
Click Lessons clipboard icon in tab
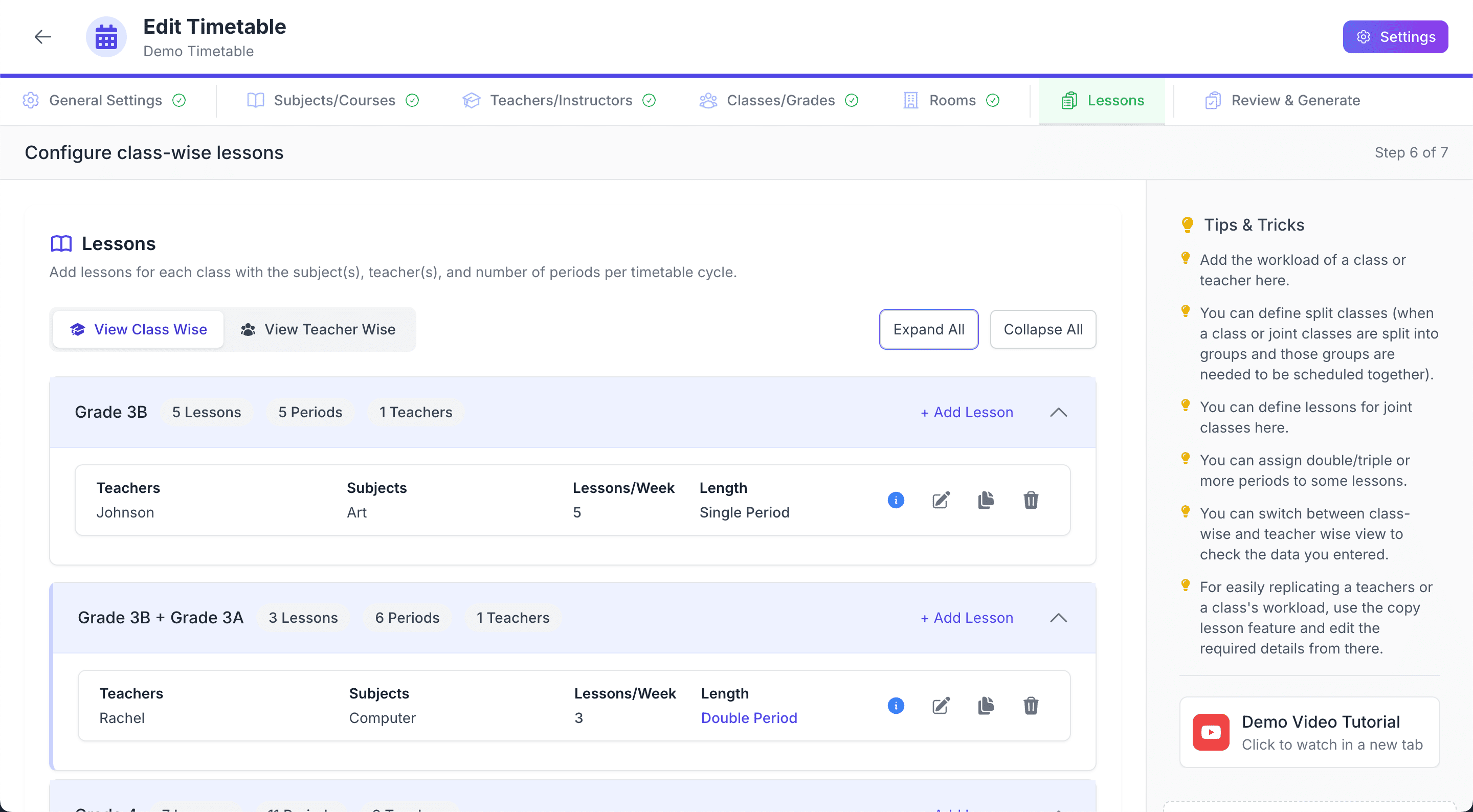coord(1069,101)
